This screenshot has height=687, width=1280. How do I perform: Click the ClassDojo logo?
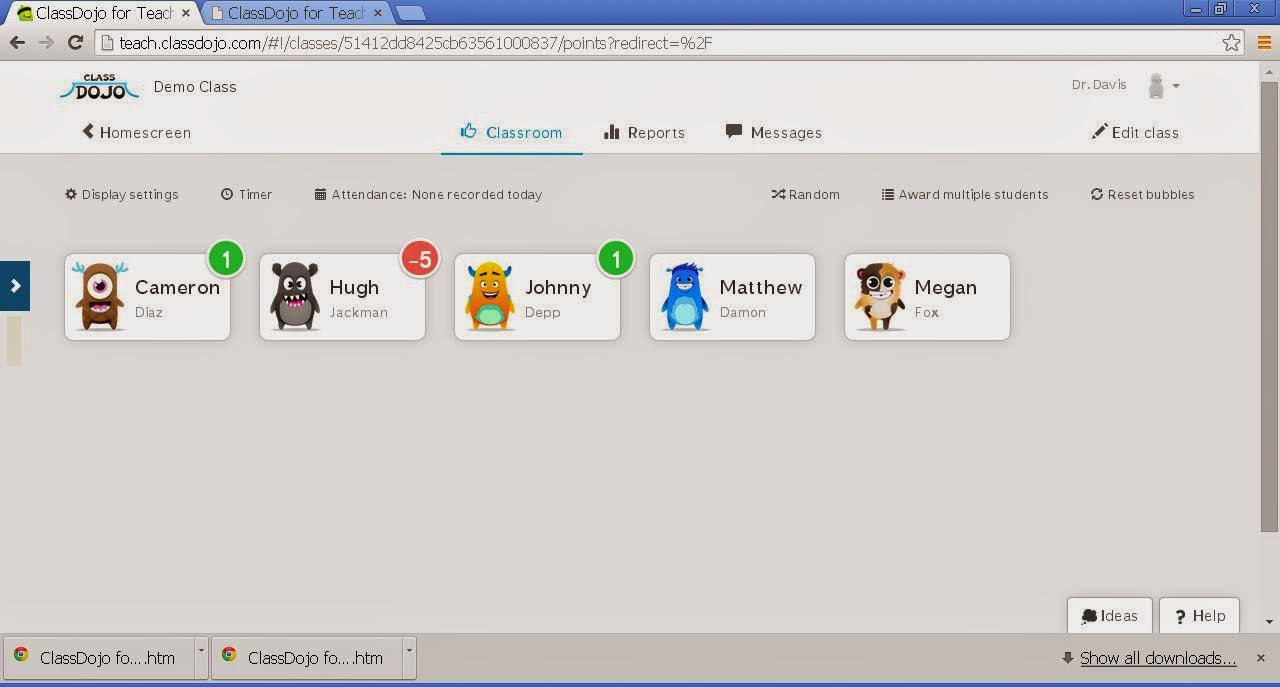tap(99, 87)
